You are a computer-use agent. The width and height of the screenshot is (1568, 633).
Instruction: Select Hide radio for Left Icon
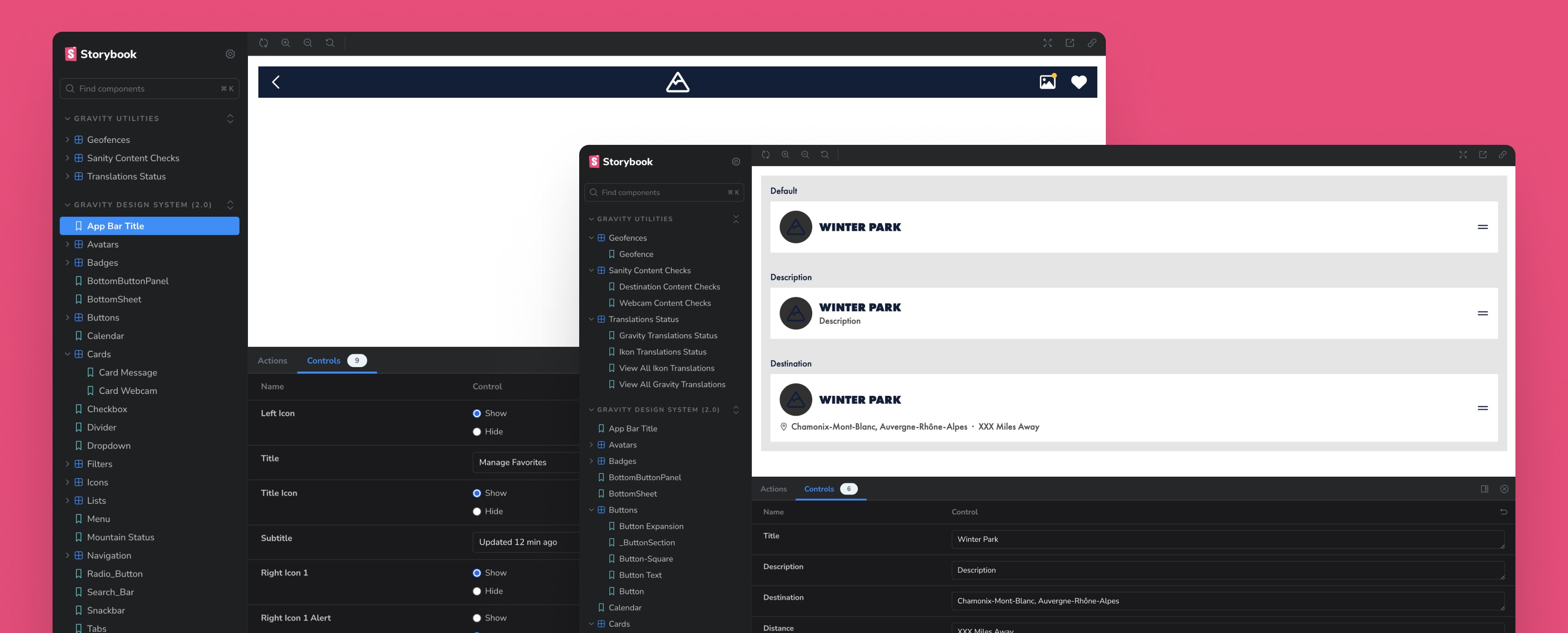[477, 432]
